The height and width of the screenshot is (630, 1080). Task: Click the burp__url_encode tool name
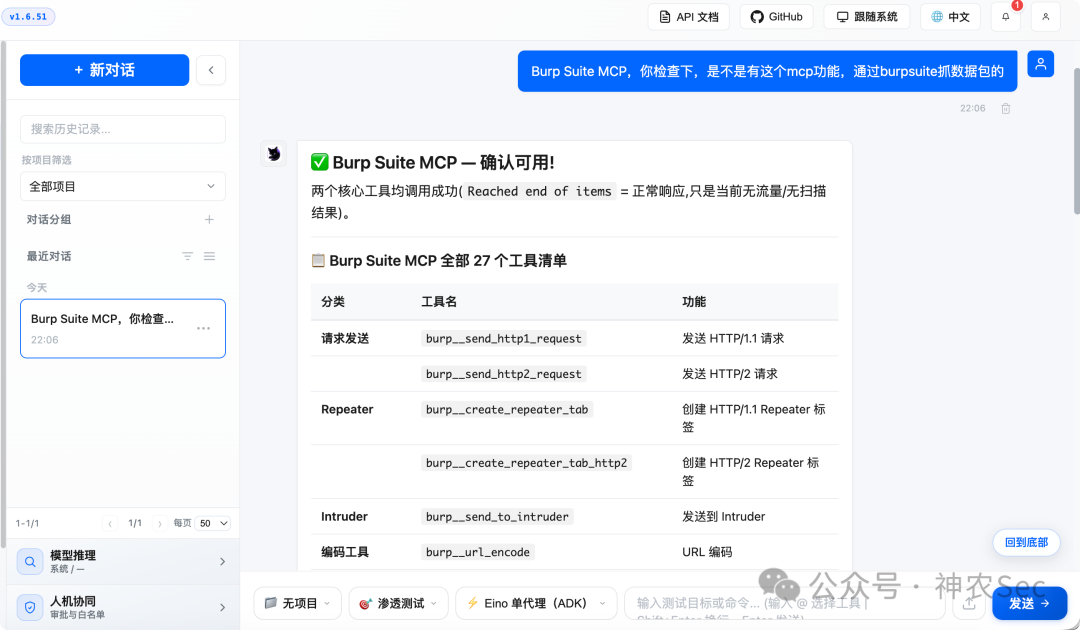pos(478,552)
